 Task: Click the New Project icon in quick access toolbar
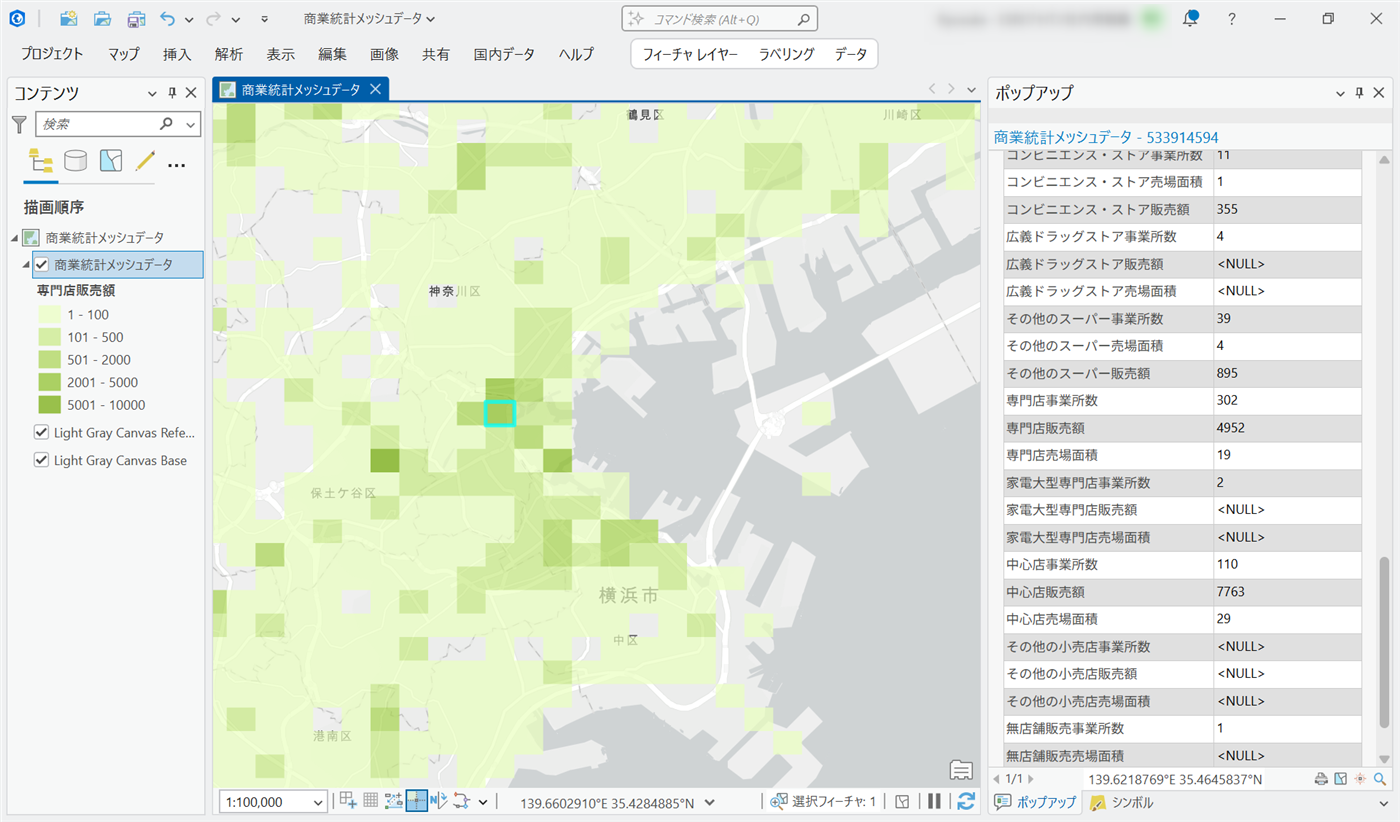(68, 19)
